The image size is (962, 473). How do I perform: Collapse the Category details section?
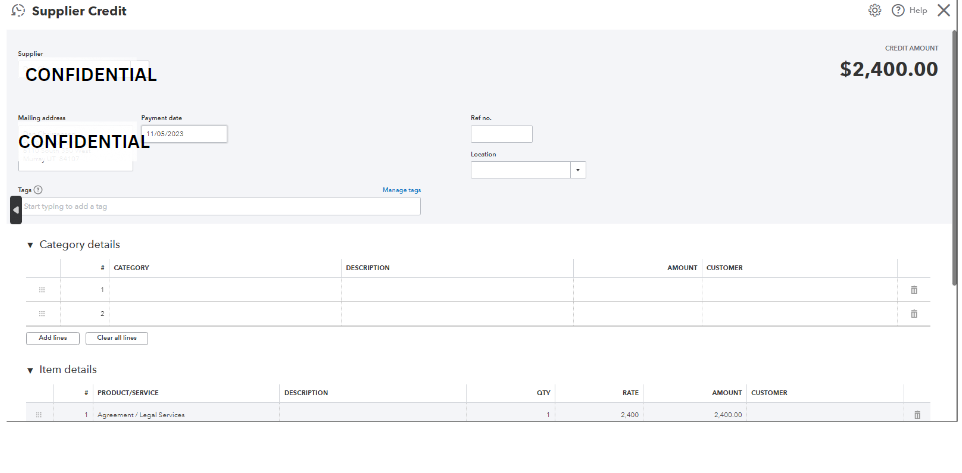pyautogui.click(x=30, y=245)
